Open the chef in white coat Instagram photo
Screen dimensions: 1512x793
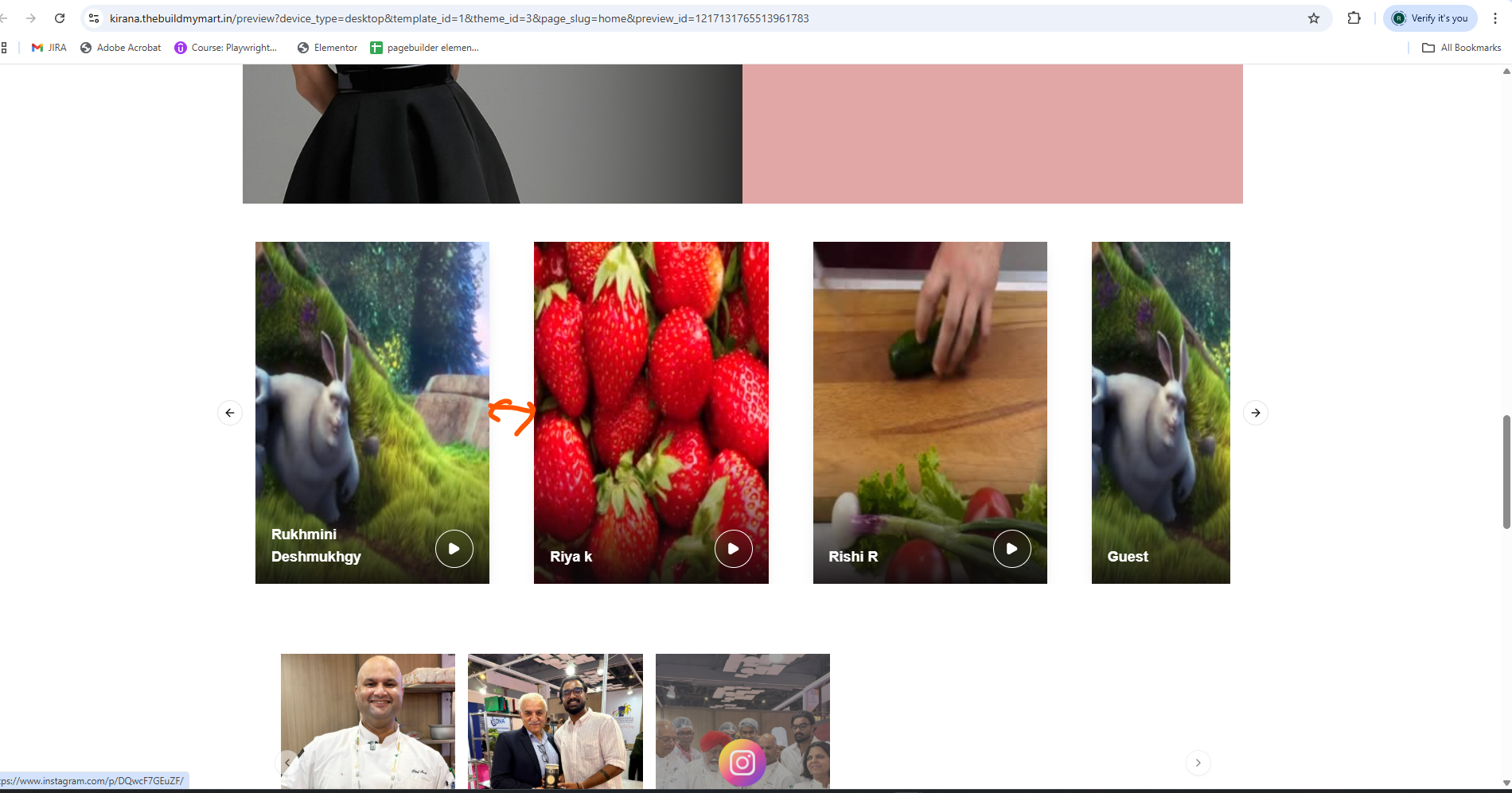pyautogui.click(x=368, y=721)
